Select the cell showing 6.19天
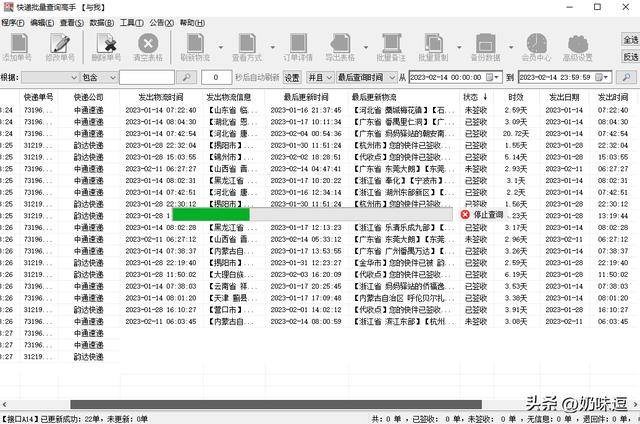Screen dimensions: 640x424 [516, 275]
